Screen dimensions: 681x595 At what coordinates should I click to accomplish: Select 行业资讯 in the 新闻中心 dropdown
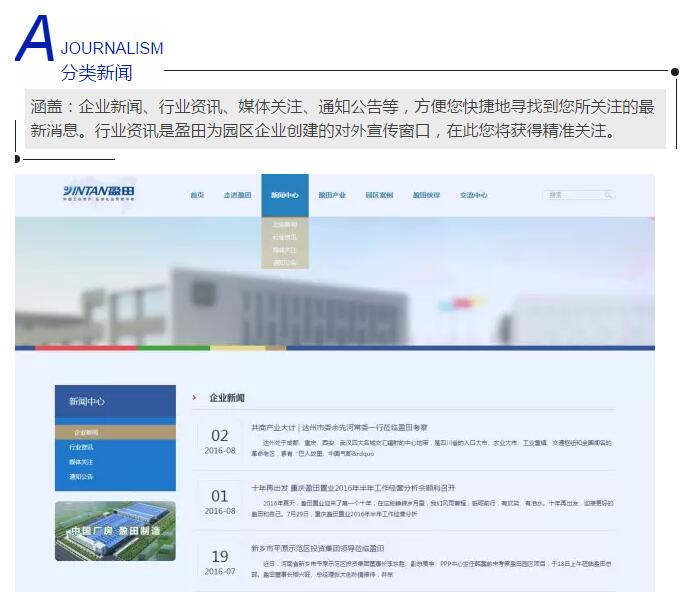point(284,237)
